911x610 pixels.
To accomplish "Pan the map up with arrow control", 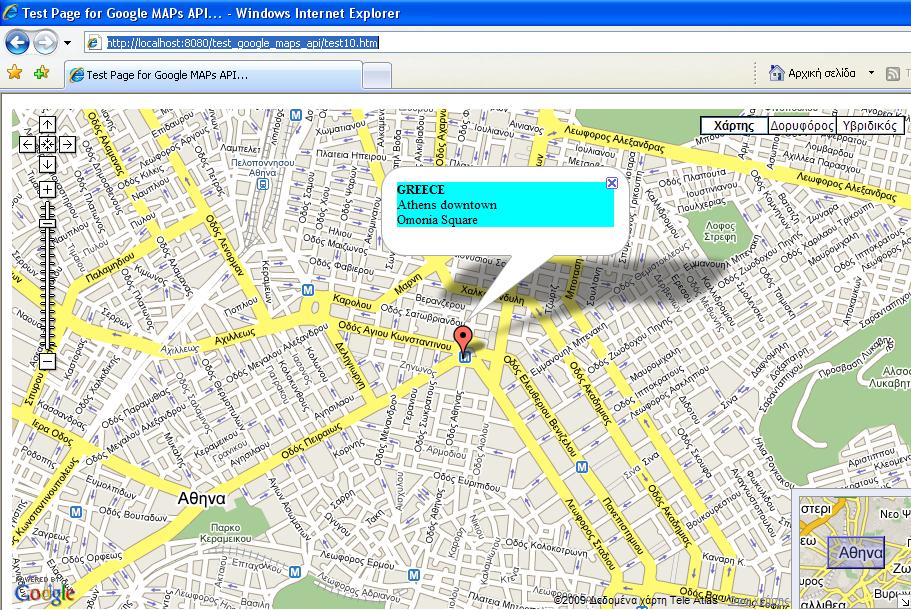I will pos(47,124).
